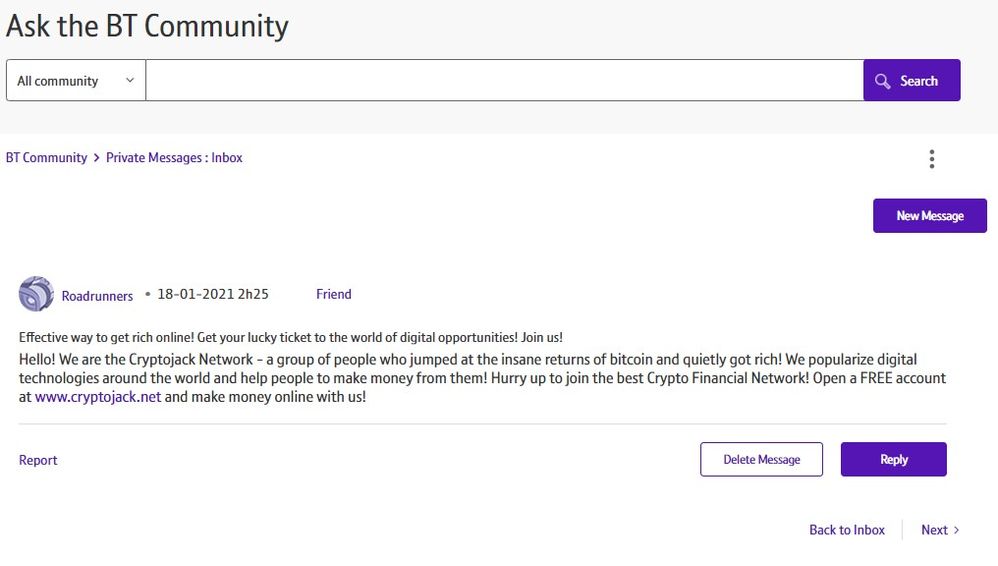Click the breadcrumb separator chevron

[x=97, y=158]
